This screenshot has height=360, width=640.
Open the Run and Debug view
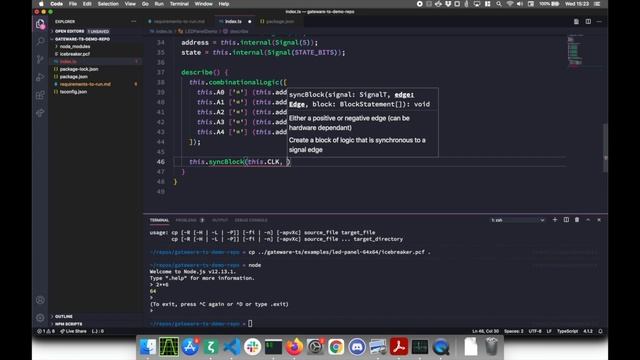pyautogui.click(x=40, y=77)
